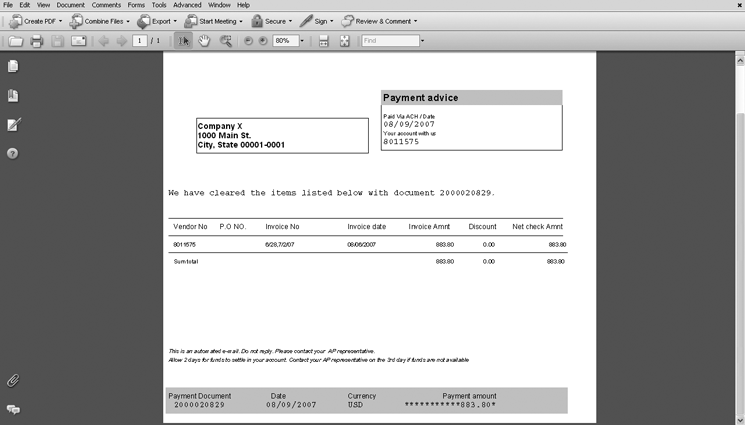745x425 pixels.
Task: Click the Zoom in circle button
Action: coord(263,41)
